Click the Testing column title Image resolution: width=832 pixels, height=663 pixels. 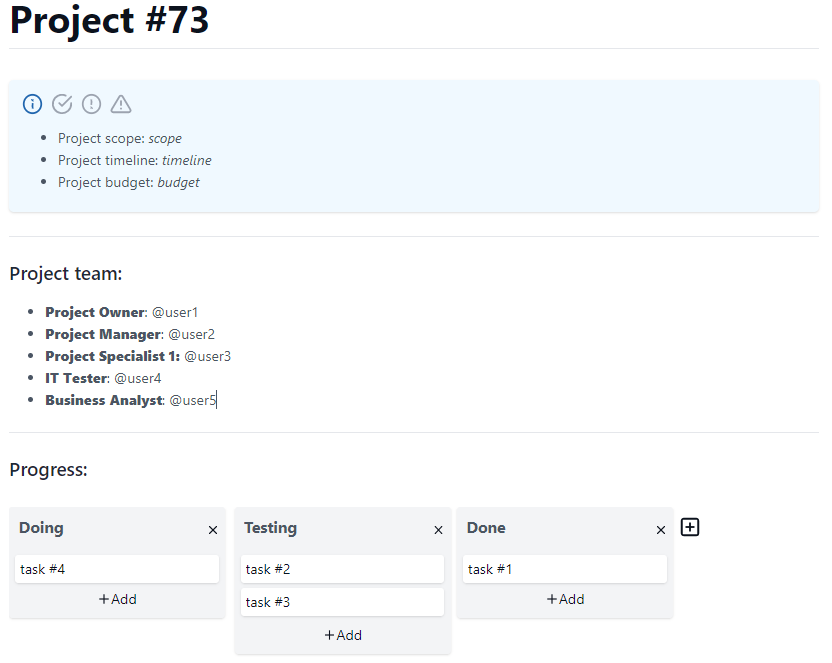point(270,528)
